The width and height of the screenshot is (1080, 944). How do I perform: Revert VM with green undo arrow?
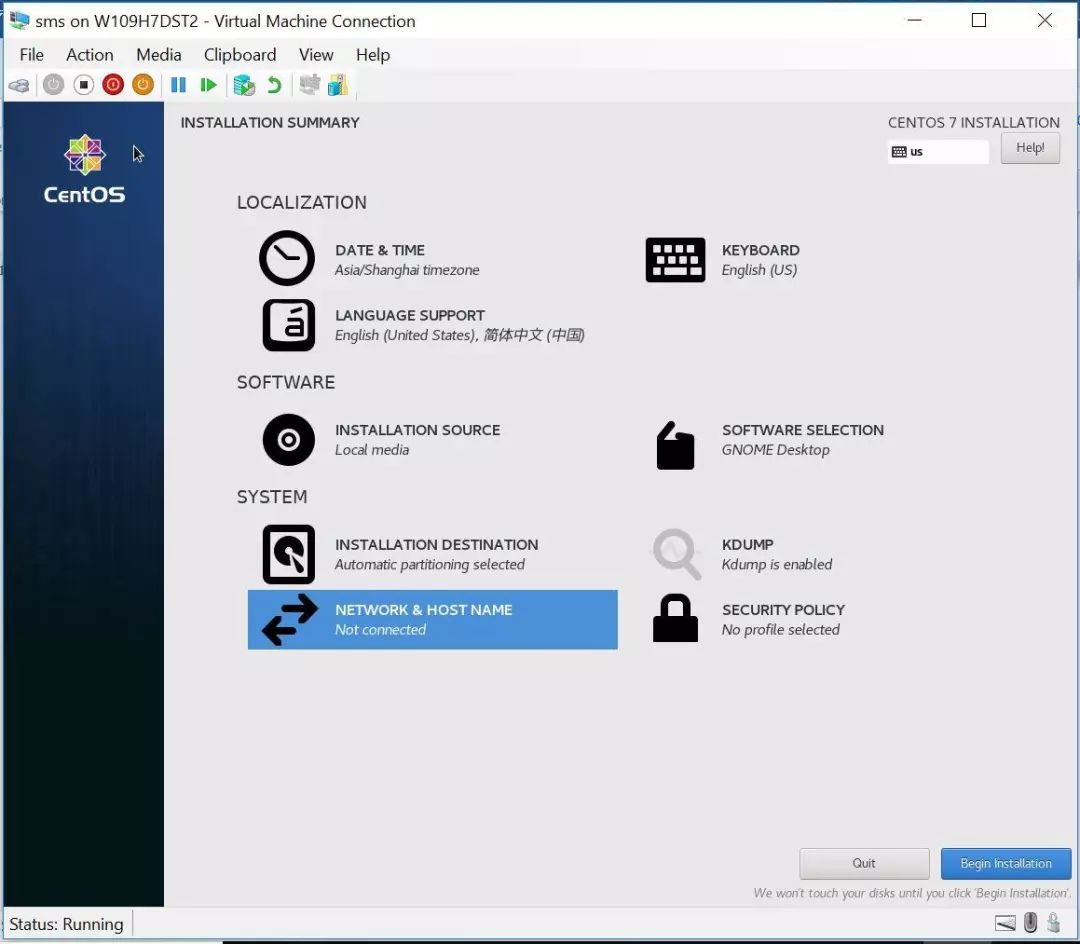point(274,85)
